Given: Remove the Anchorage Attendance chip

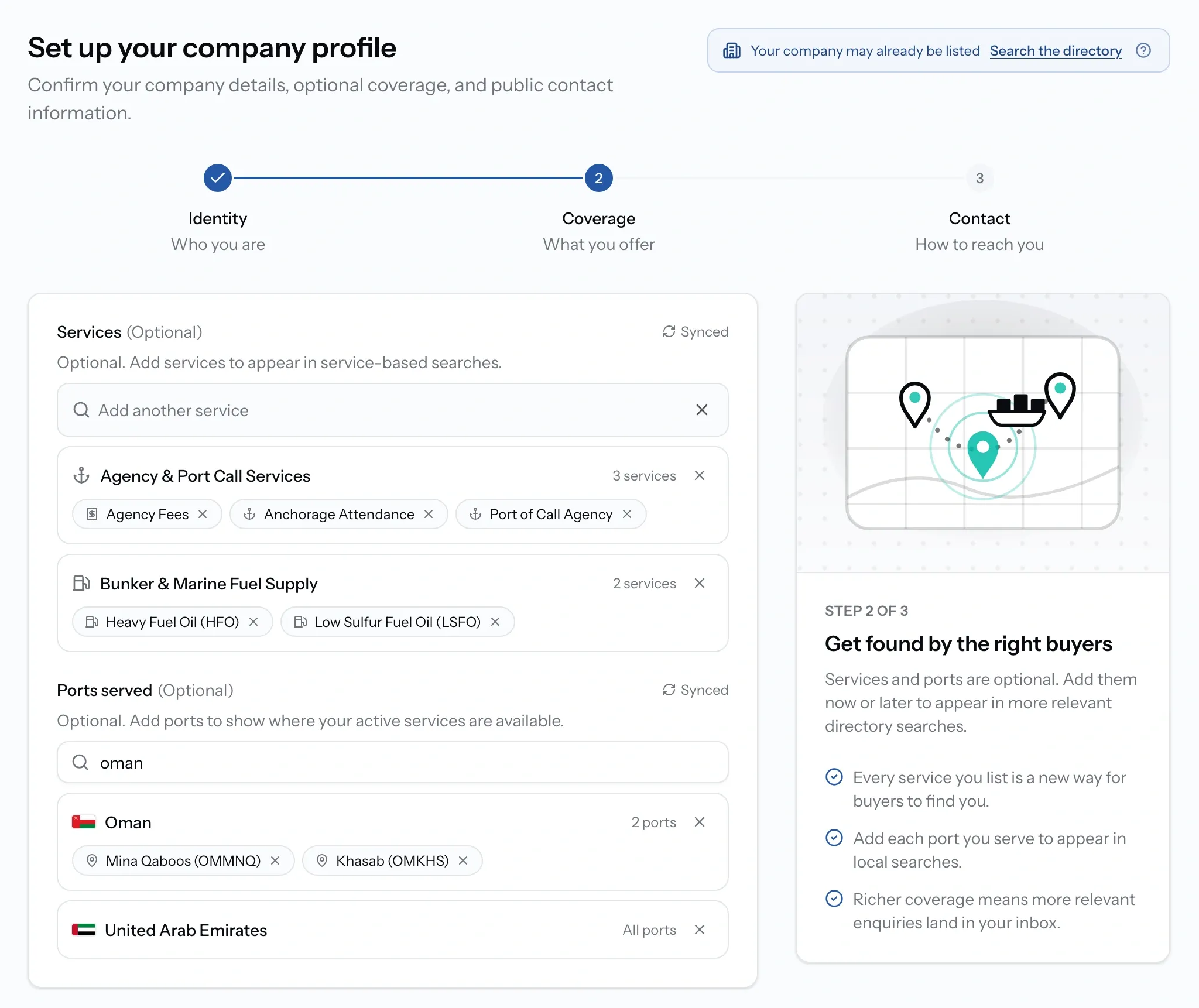Looking at the screenshot, I should (429, 514).
